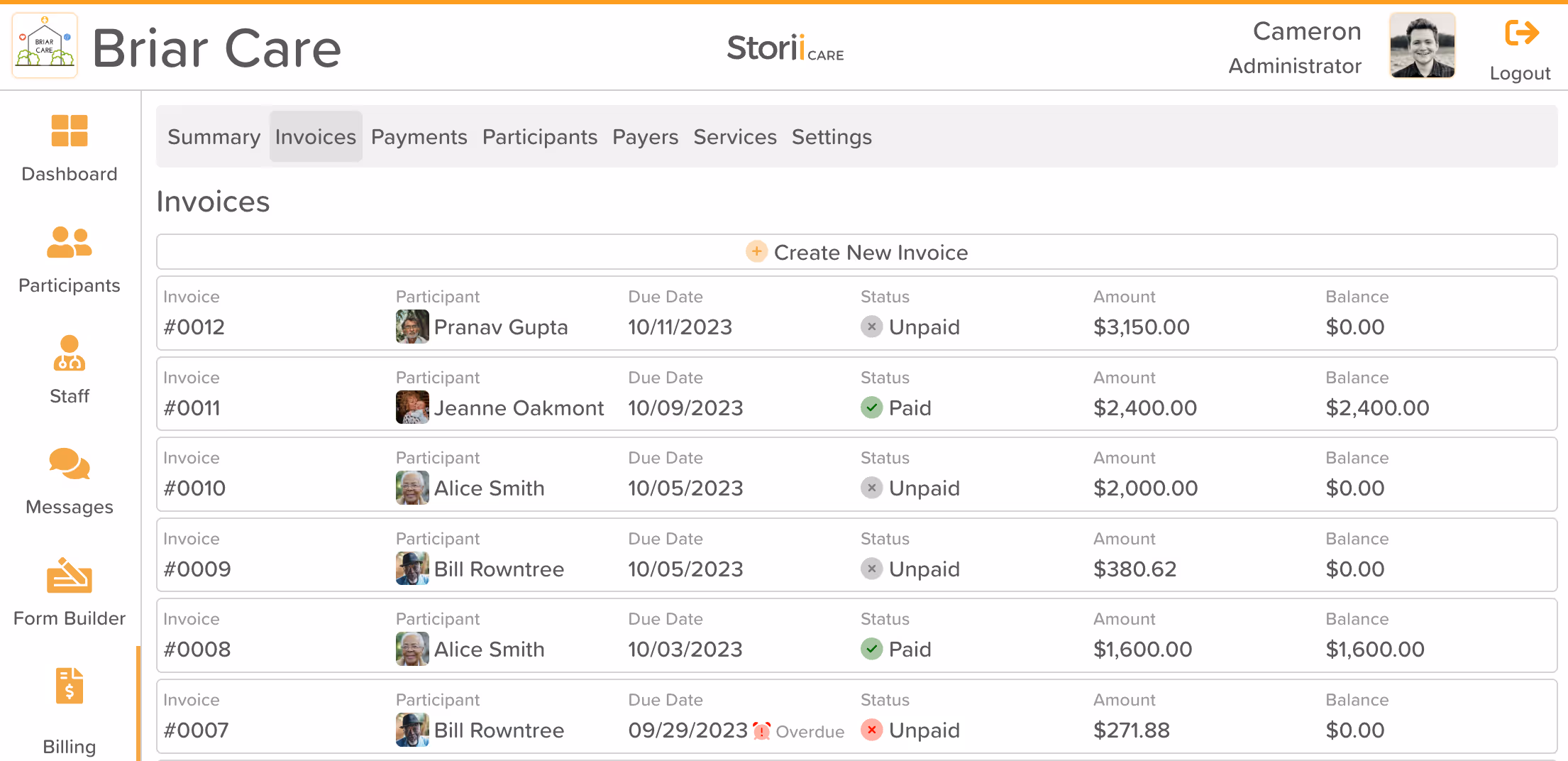
Task: Open invoice number #0011
Action: (x=192, y=407)
